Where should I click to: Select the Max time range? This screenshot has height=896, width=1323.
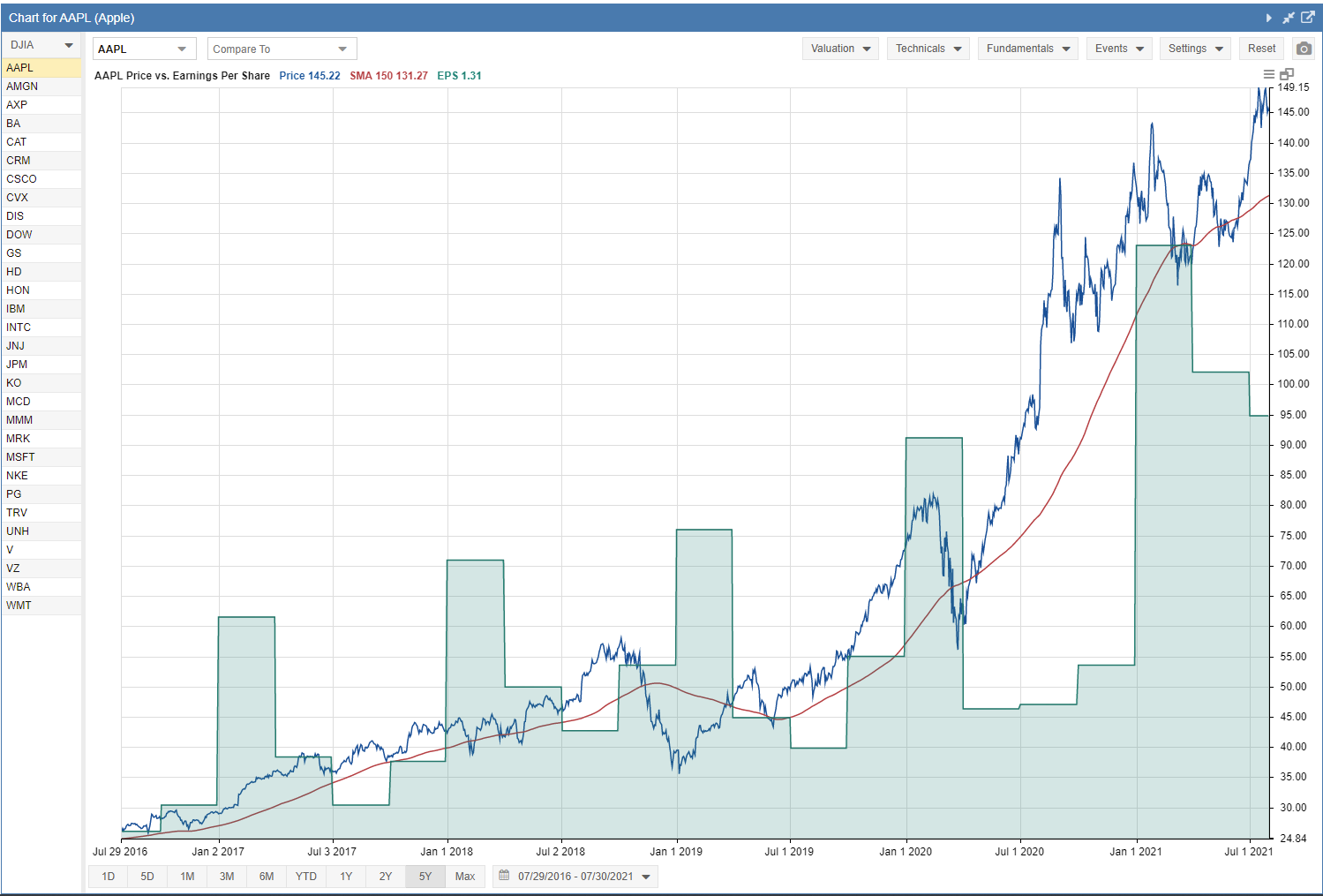[x=465, y=877]
